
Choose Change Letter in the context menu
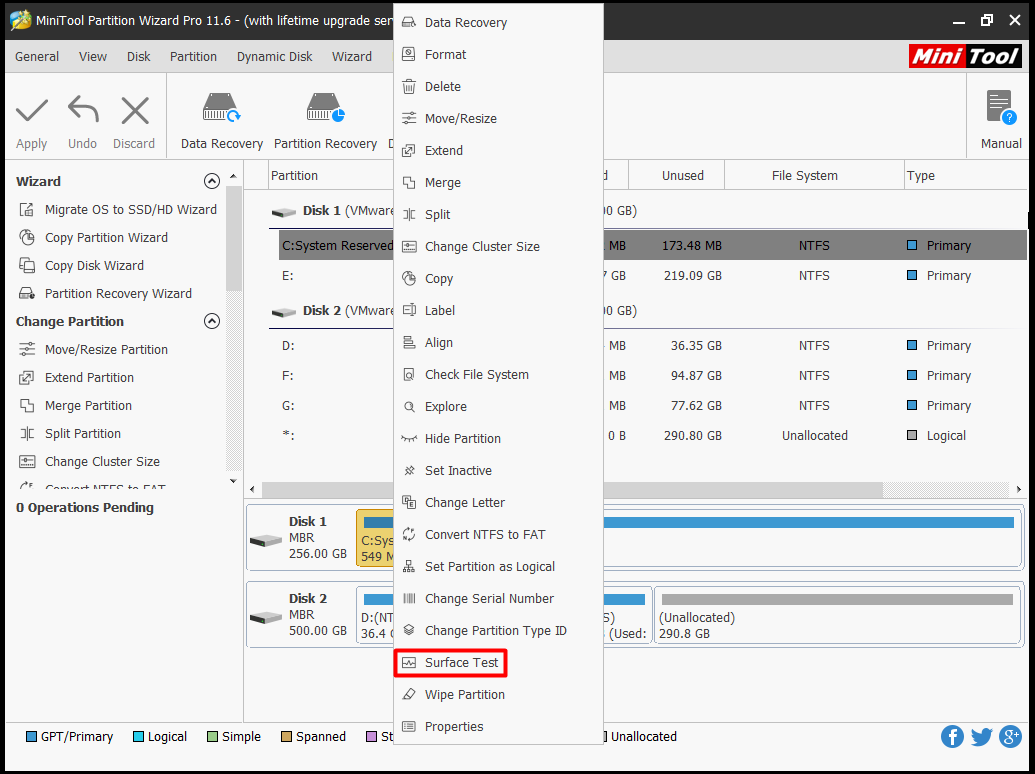[x=498, y=503]
